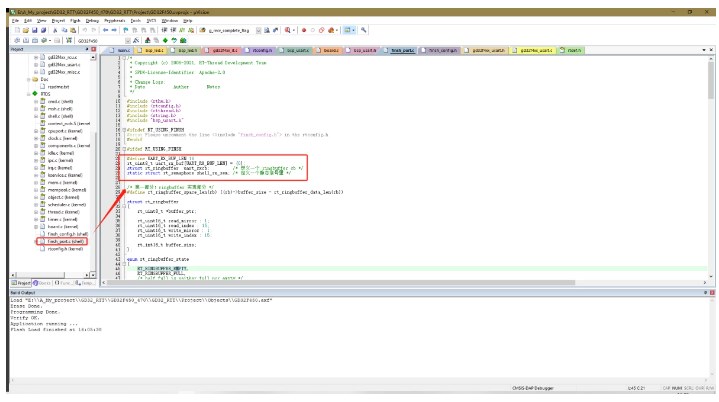Open Options for Target magic wand icon
Screen dimensions: 719x402
point(136,41)
